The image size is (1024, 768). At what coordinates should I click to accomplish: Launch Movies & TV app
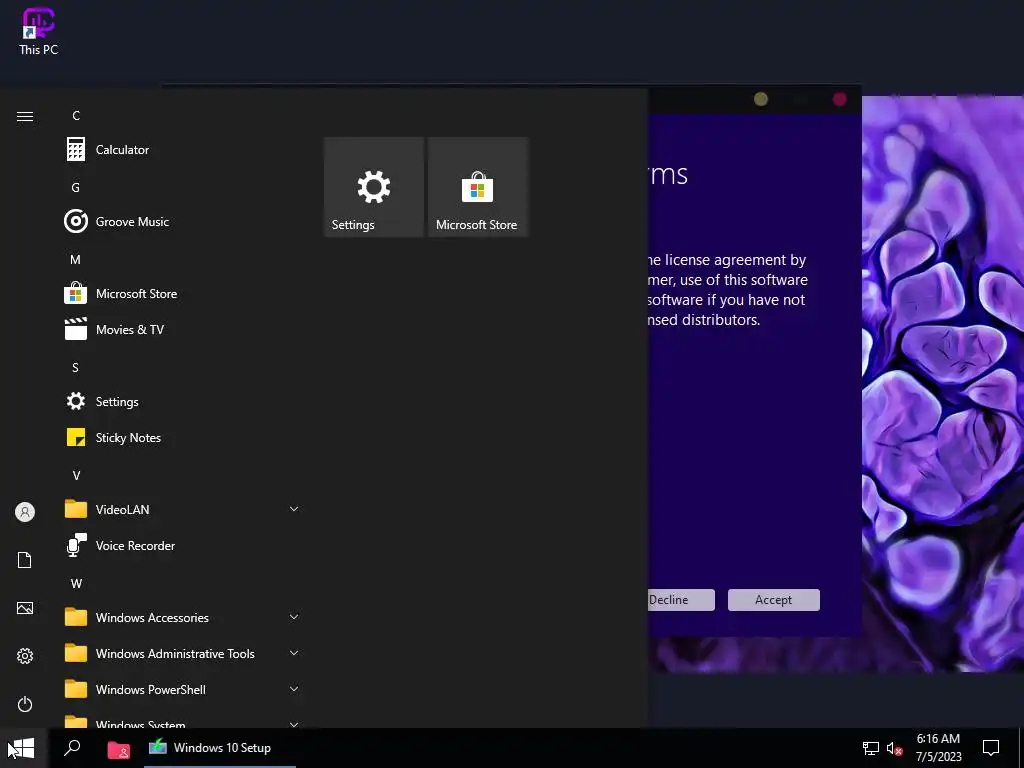(x=183, y=330)
